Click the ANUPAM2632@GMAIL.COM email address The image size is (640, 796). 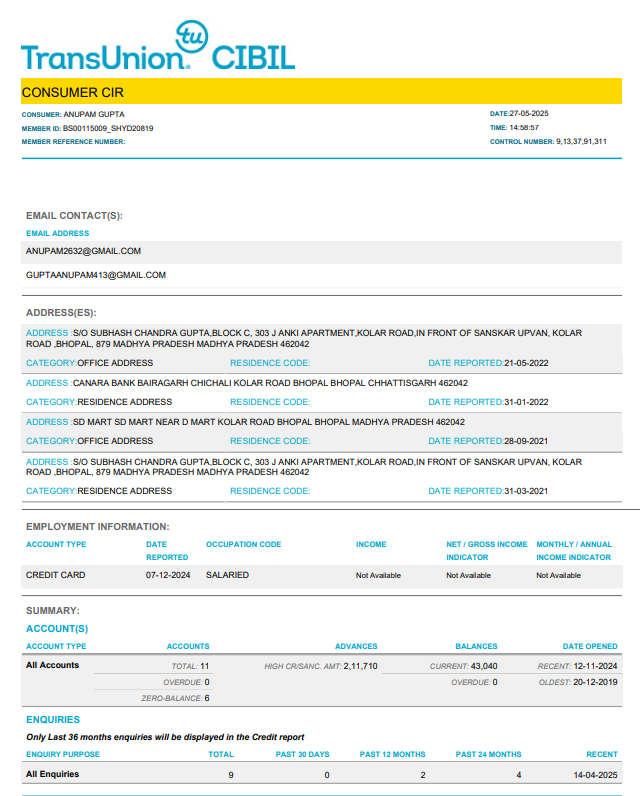pyautogui.click(x=83, y=251)
